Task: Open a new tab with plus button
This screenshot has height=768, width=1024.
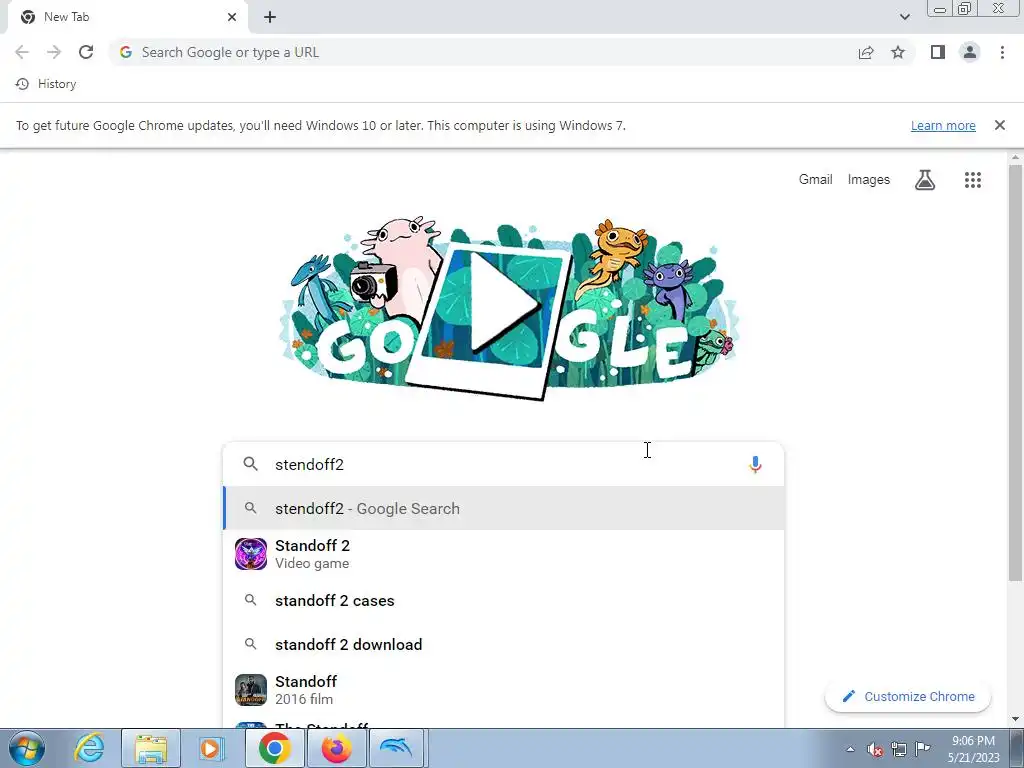Action: click(270, 17)
